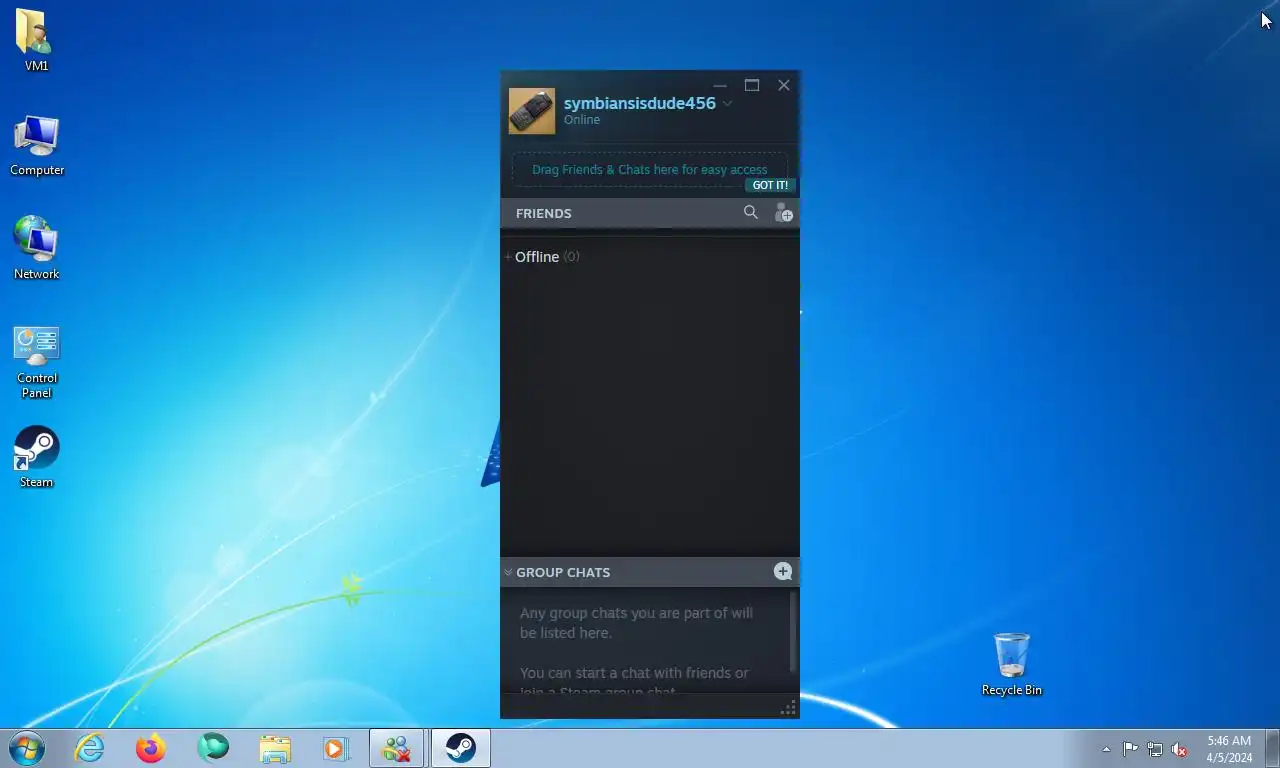Select the Recycle Bin desktop icon
The width and height of the screenshot is (1280, 768).
click(1012, 664)
